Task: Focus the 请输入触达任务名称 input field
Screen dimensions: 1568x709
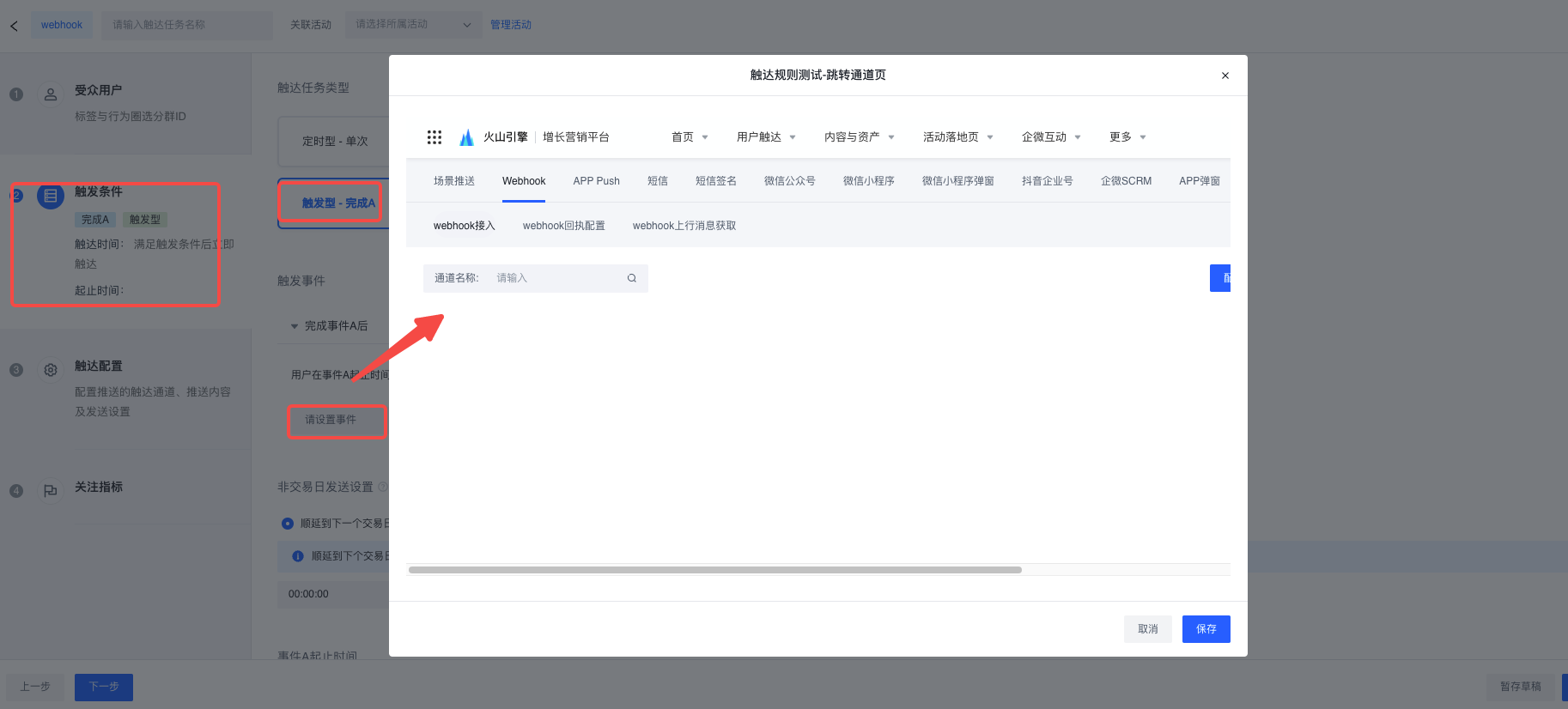Action: tap(187, 25)
